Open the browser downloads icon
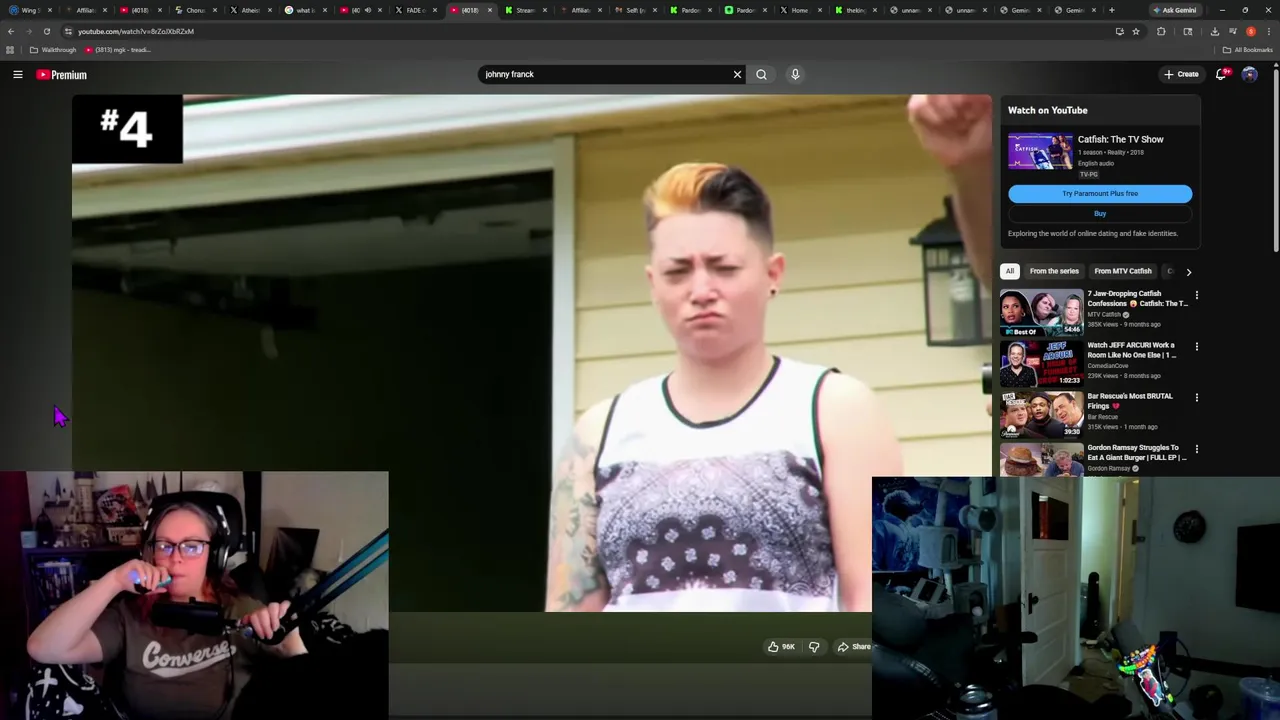The height and width of the screenshot is (720, 1280). [x=1214, y=31]
